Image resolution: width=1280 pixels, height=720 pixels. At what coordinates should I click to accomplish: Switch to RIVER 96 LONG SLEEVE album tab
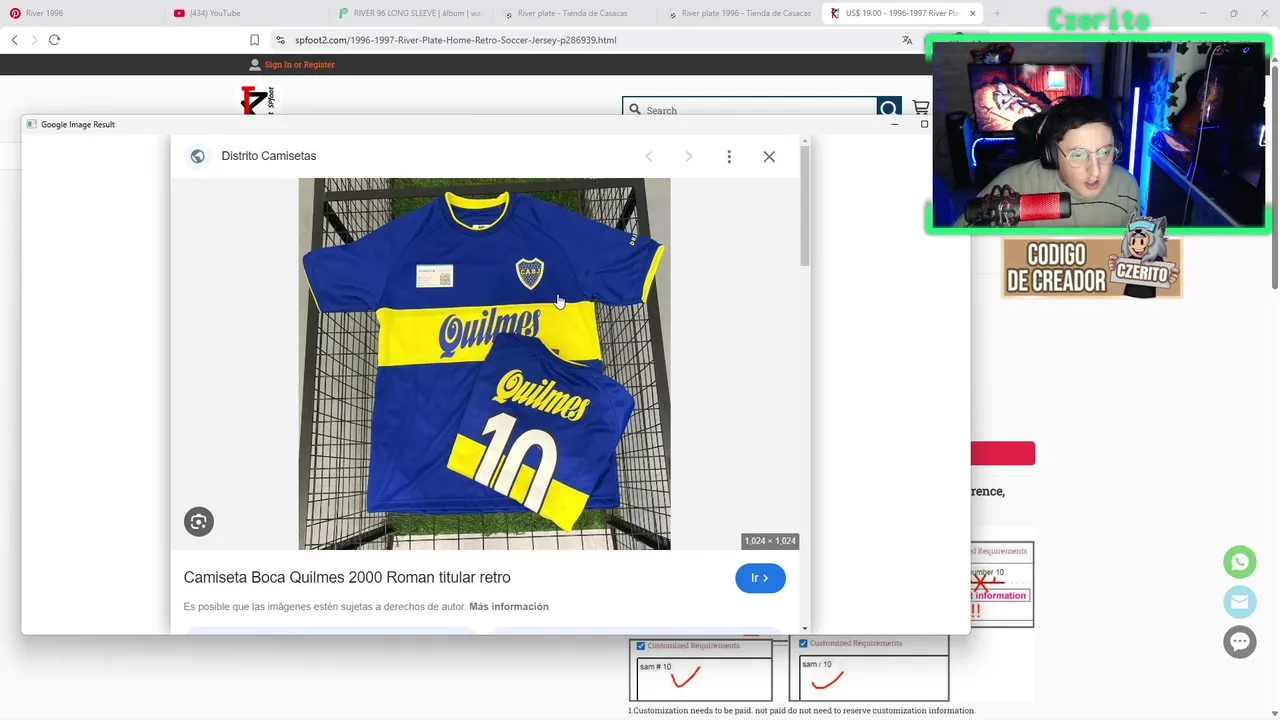click(410, 13)
